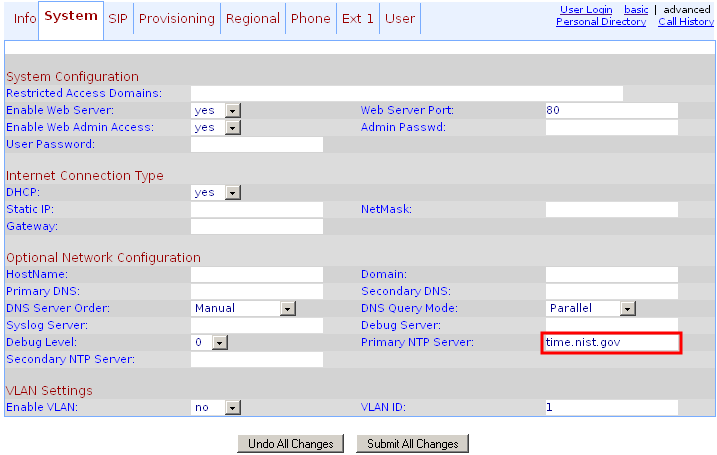
Task: Open the Ext 1 tab
Action: click(357, 19)
